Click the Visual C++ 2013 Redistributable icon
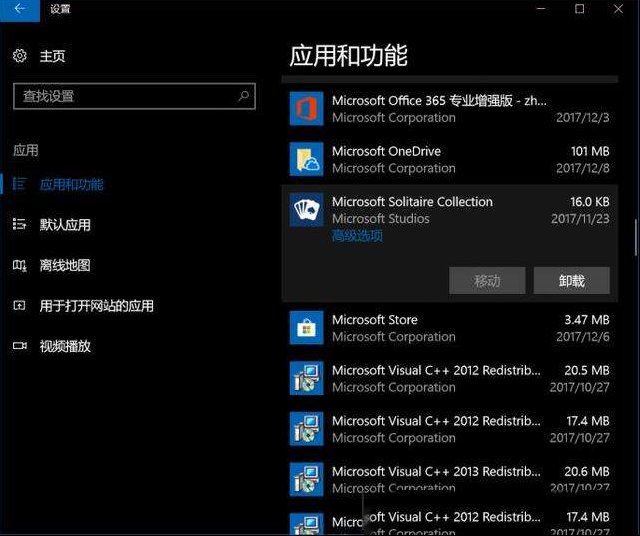 pyautogui.click(x=307, y=479)
